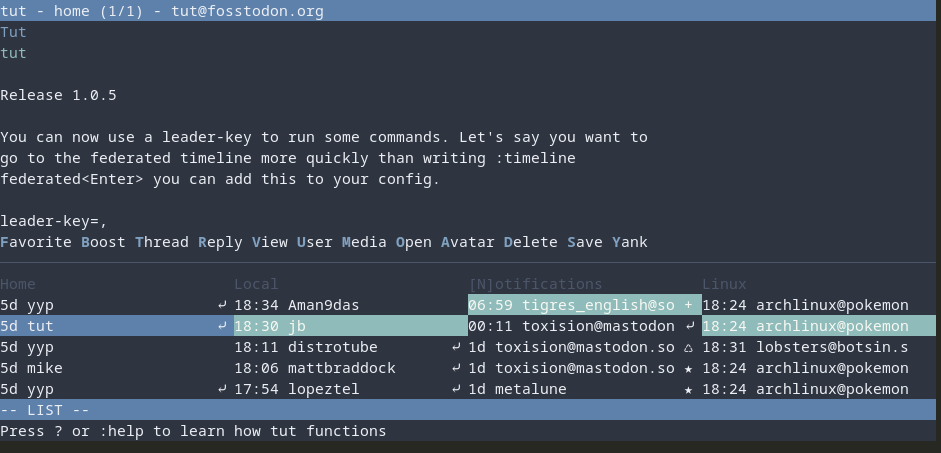
Task: Click the Yank action
Action: point(630,242)
